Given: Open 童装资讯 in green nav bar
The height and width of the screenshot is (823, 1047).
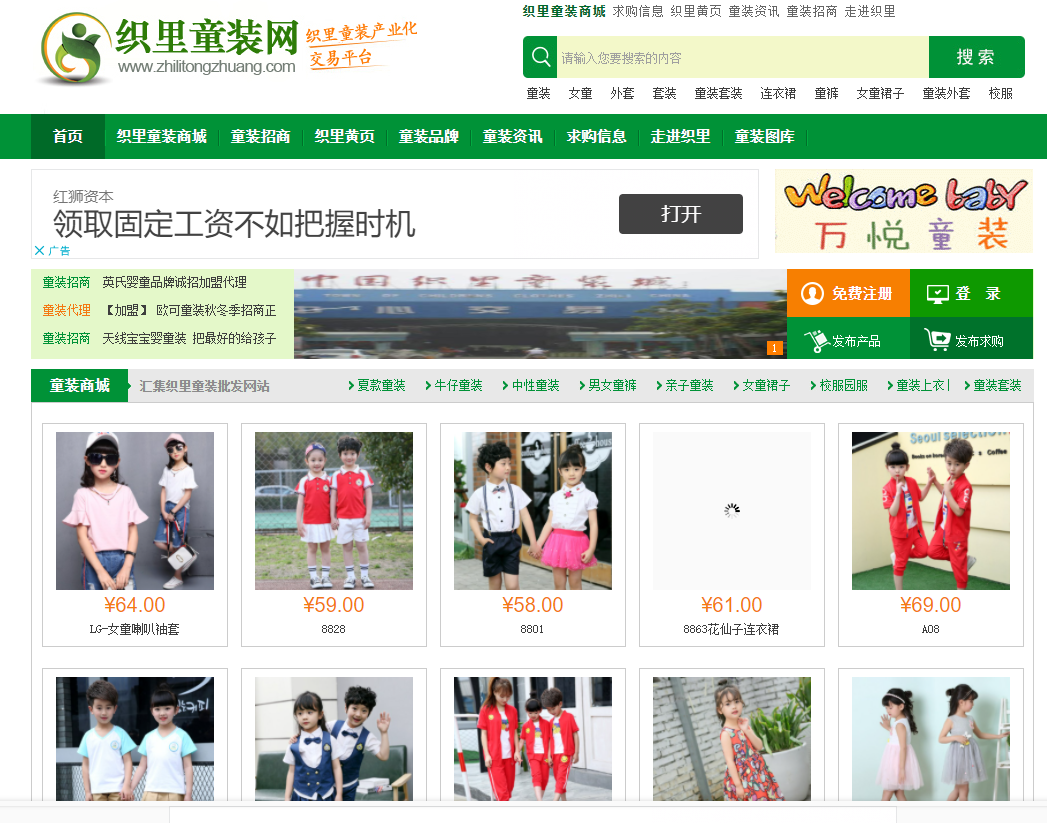Looking at the screenshot, I should (x=513, y=136).
